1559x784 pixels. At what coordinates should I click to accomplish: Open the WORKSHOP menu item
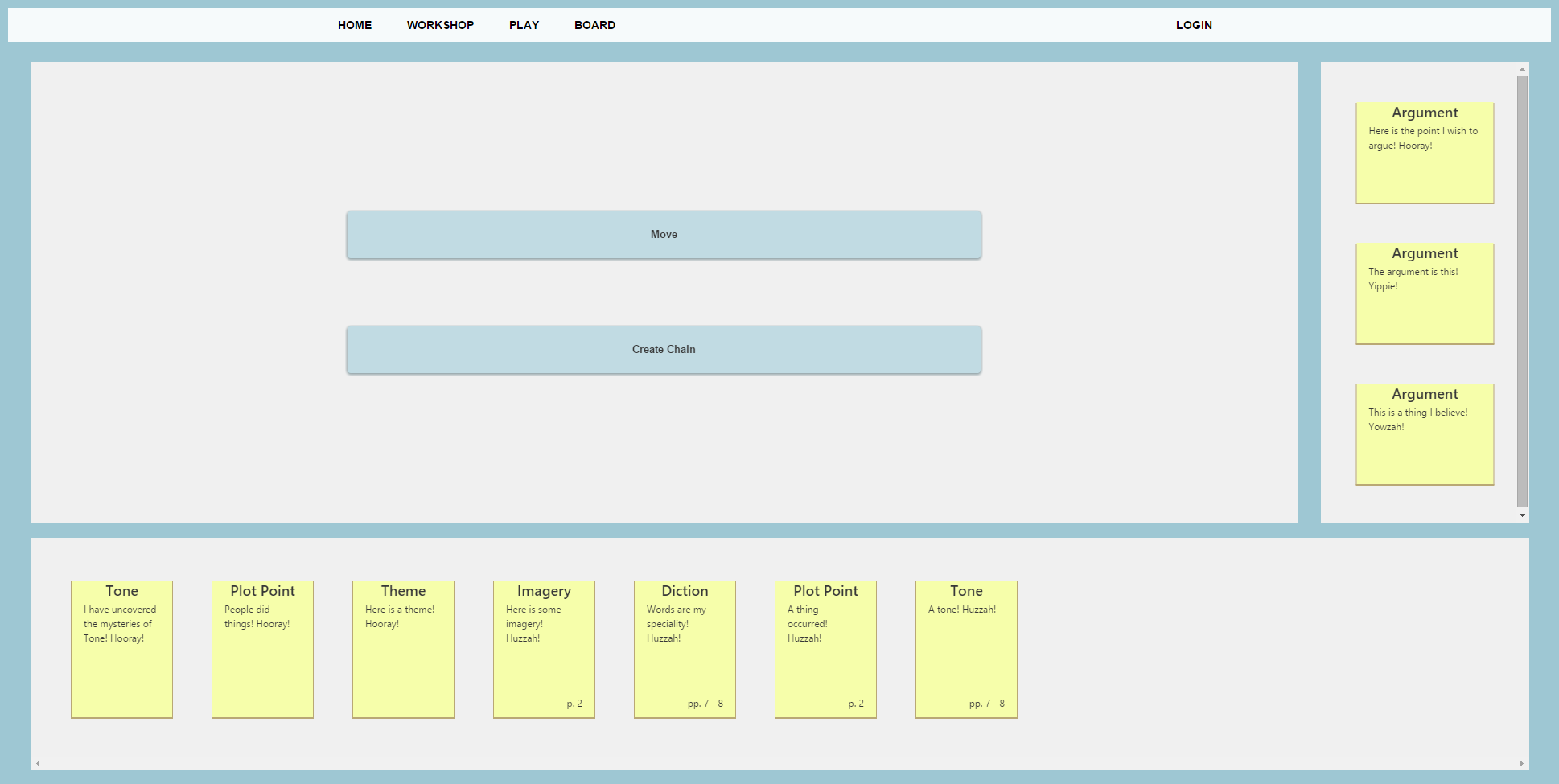[x=440, y=25]
